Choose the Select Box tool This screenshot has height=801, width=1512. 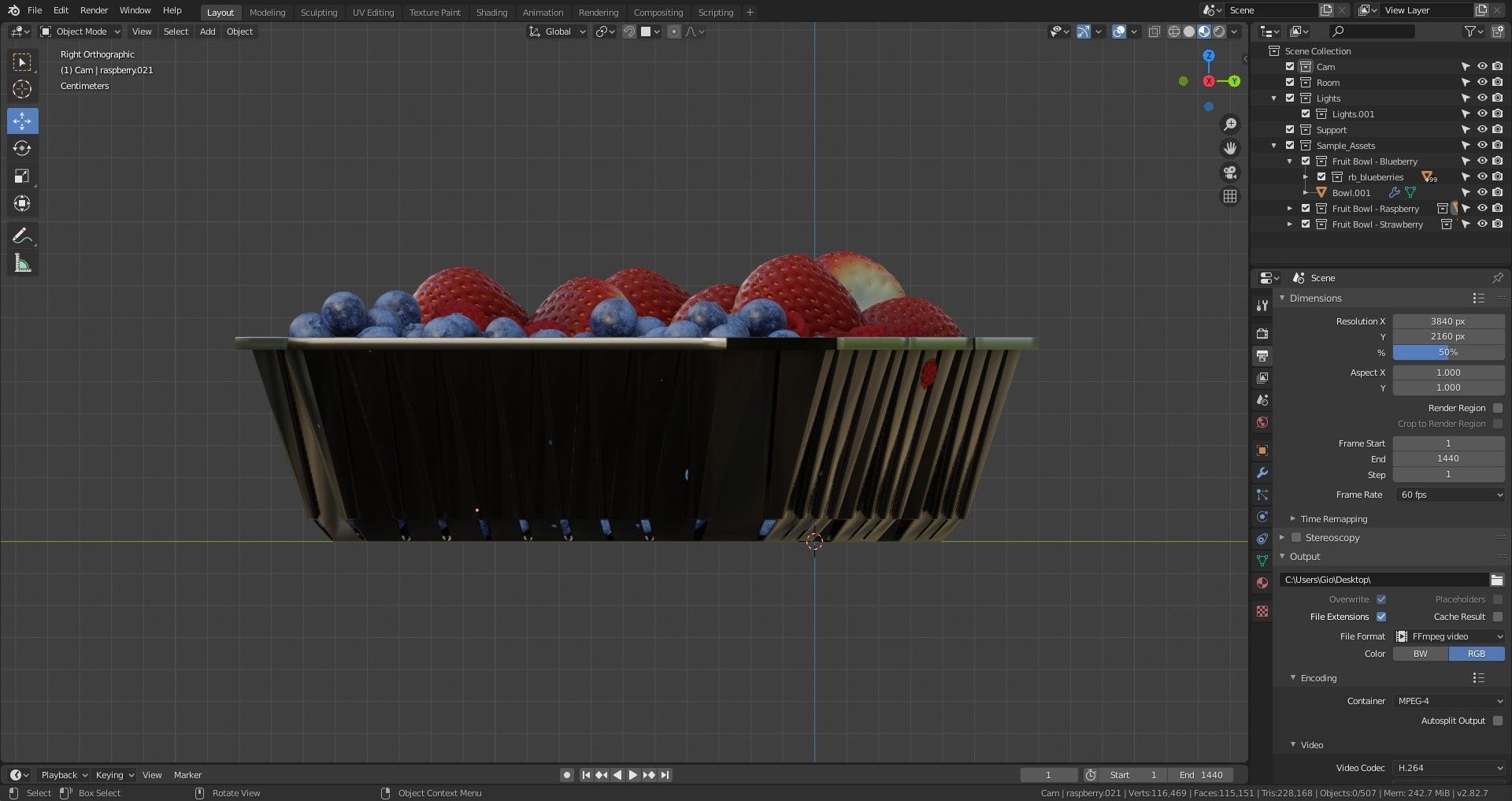pos(22,61)
